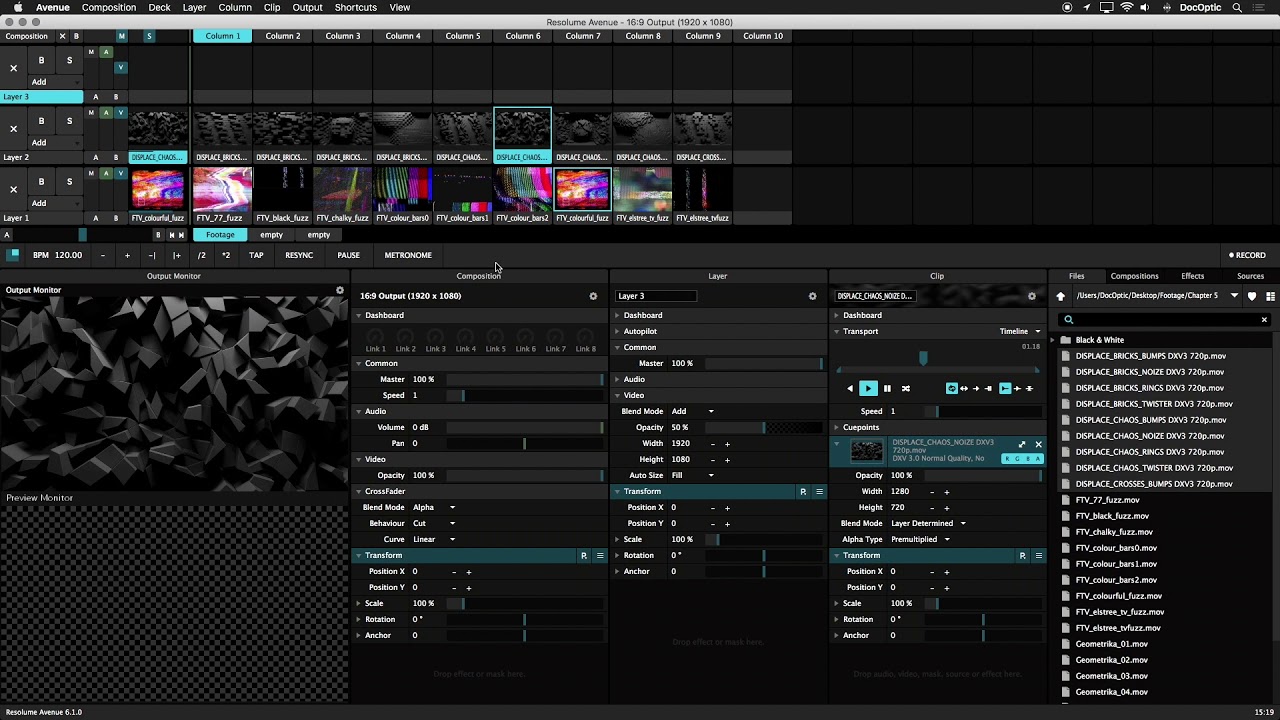1280x720 pixels.
Task: Play the clip forward in the Transport section
Action: click(x=868, y=388)
